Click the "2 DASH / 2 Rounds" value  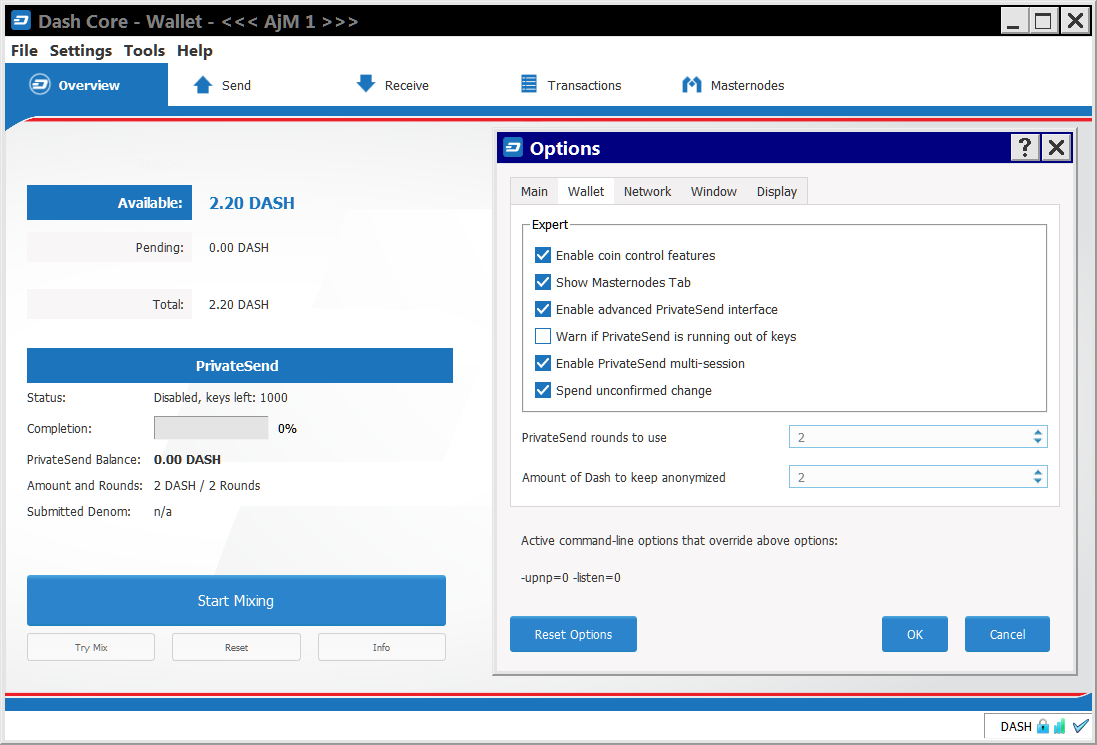pyautogui.click(x=207, y=485)
